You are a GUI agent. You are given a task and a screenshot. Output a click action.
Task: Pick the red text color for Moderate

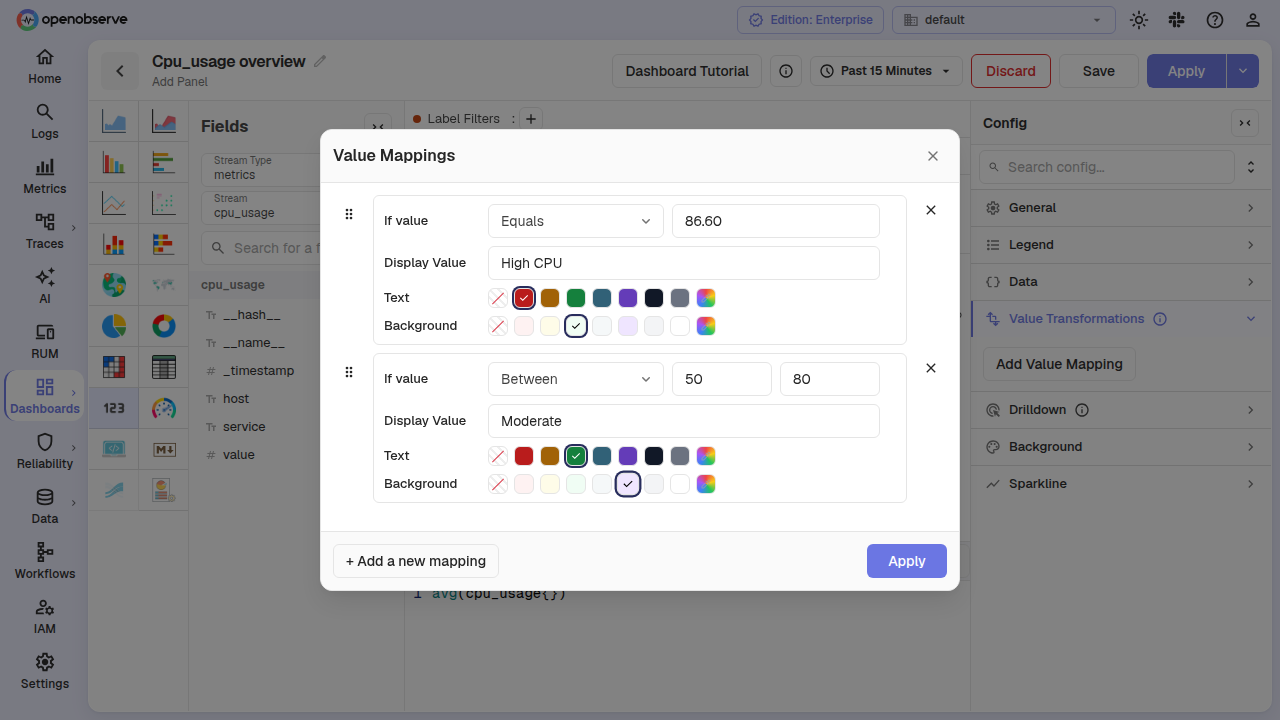524,456
